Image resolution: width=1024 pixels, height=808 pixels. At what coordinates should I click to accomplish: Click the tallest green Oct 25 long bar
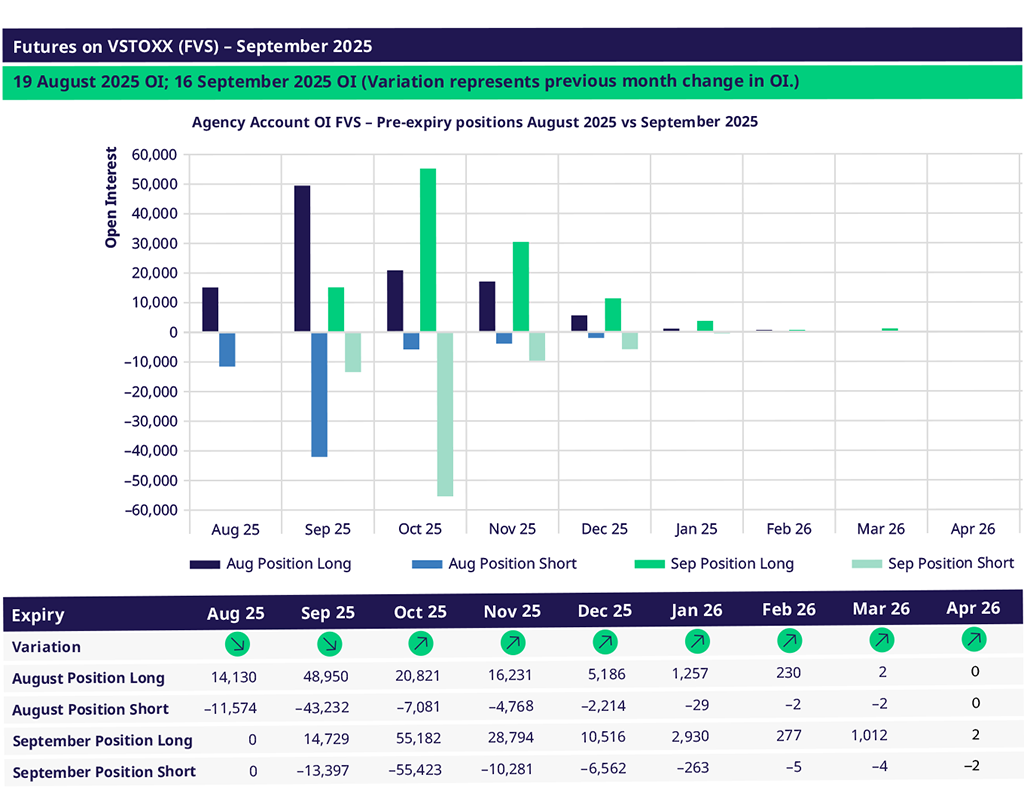pos(427,250)
